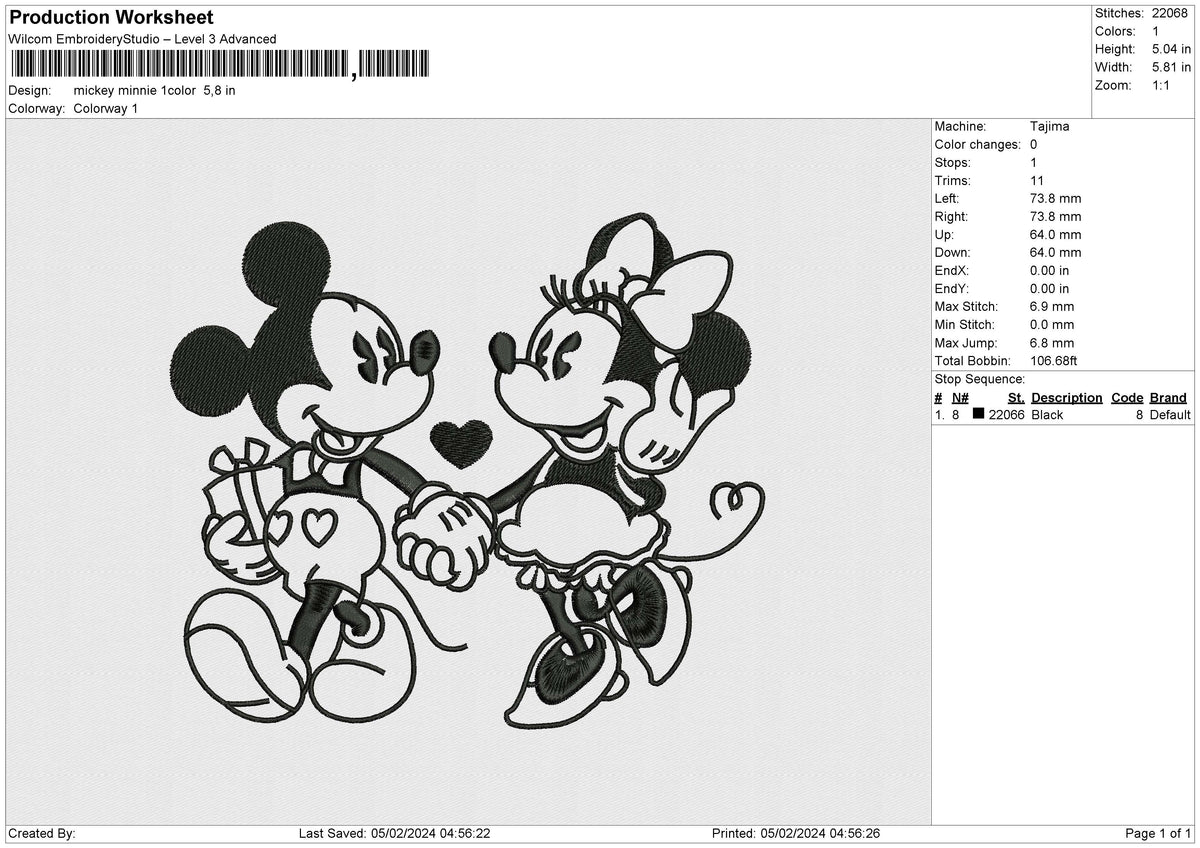Click the Left value 73.8 mm
This screenshot has width=1200, height=848.
coord(1055,198)
